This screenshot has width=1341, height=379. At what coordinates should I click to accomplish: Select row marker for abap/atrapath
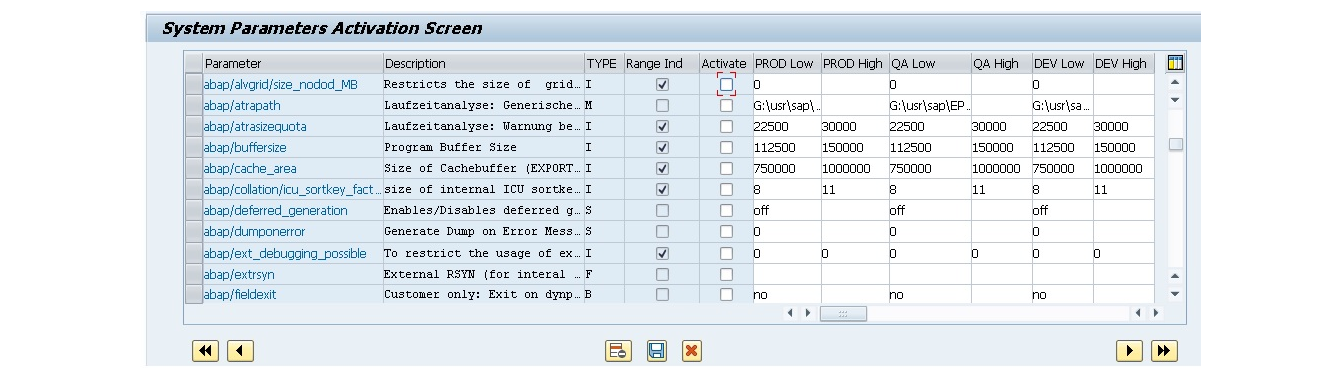click(193, 106)
